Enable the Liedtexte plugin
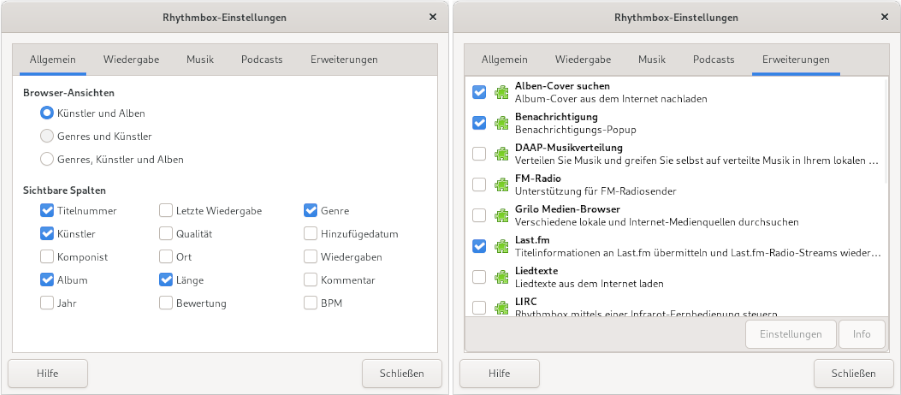 [479, 277]
